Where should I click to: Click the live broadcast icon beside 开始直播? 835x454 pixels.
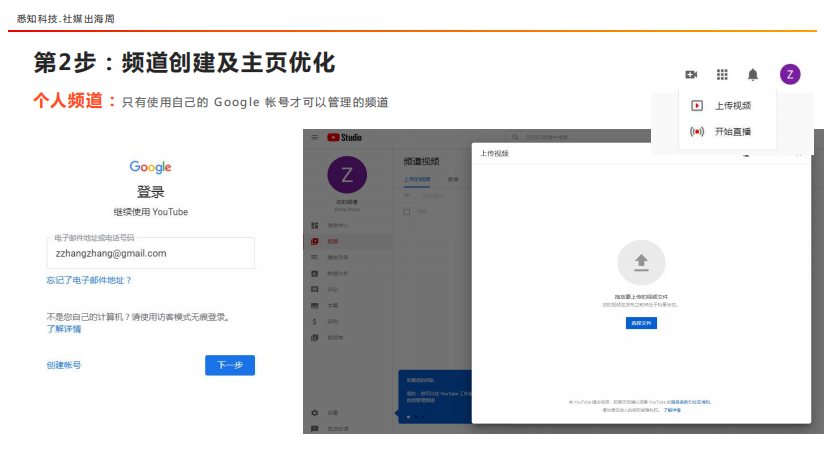pyautogui.click(x=697, y=131)
